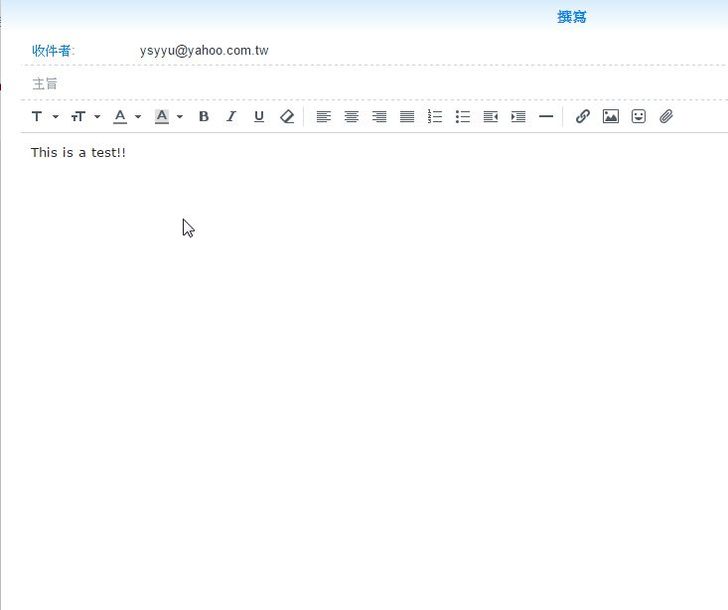
Task: Justify the paragraph text
Action: coord(407,116)
